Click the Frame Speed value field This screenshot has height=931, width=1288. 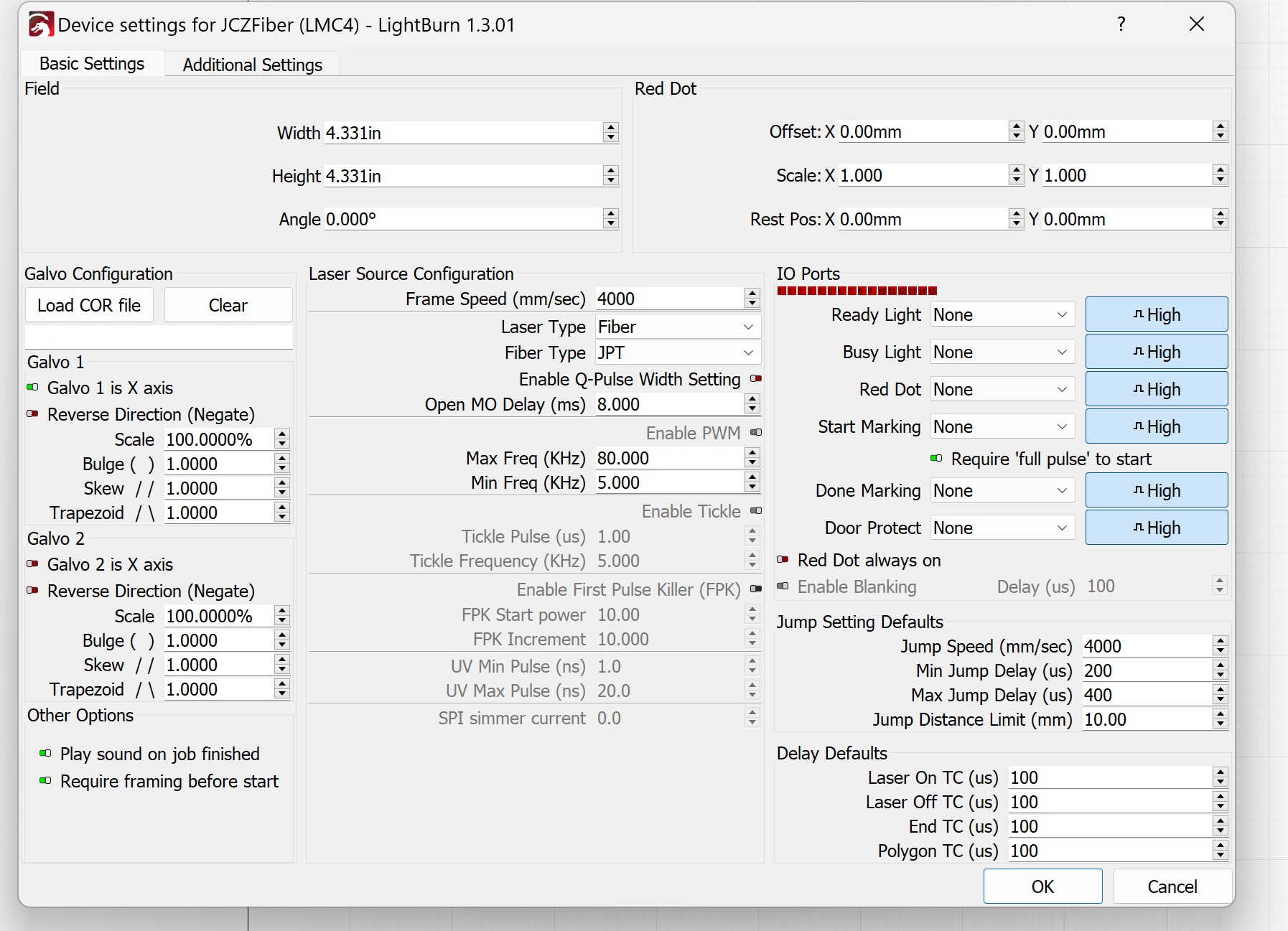coord(669,299)
